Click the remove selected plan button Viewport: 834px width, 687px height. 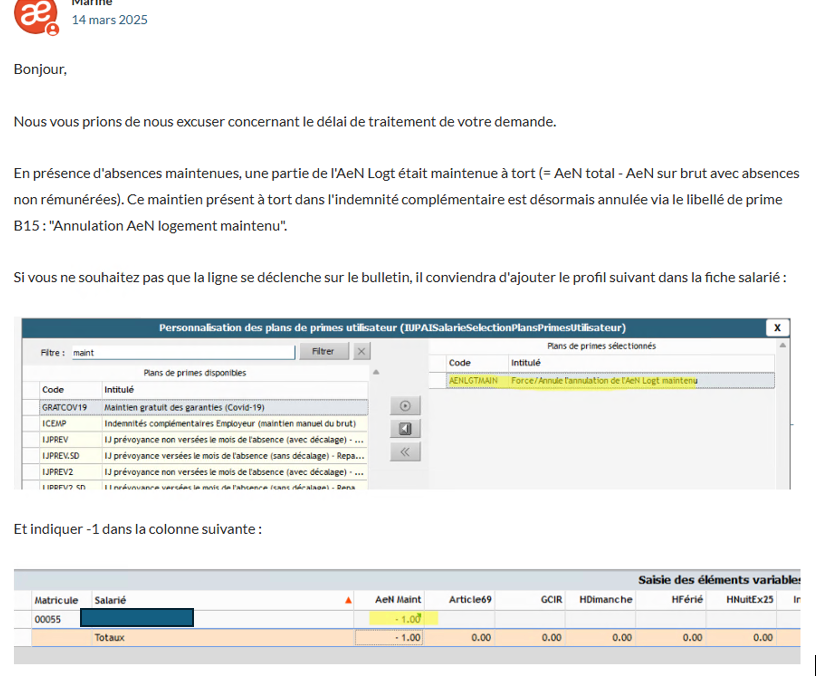[x=405, y=429]
